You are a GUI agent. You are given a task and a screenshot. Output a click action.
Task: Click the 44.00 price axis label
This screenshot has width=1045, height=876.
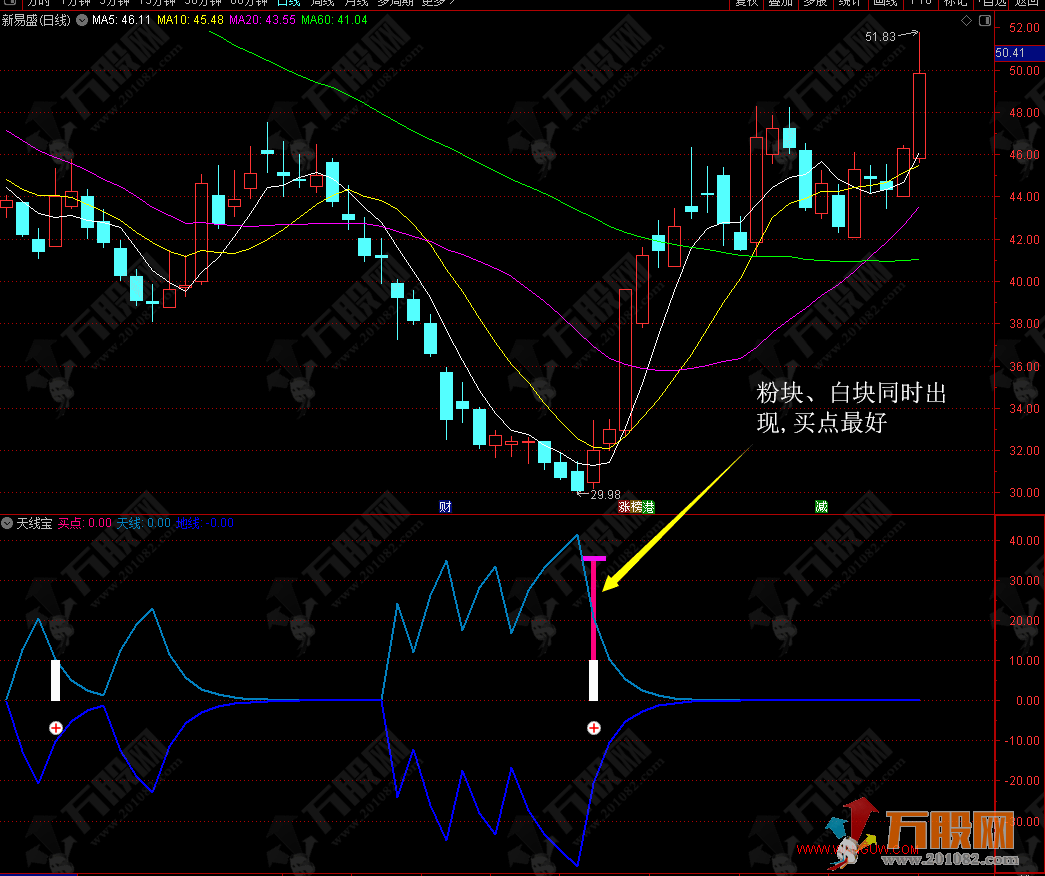(1024, 197)
